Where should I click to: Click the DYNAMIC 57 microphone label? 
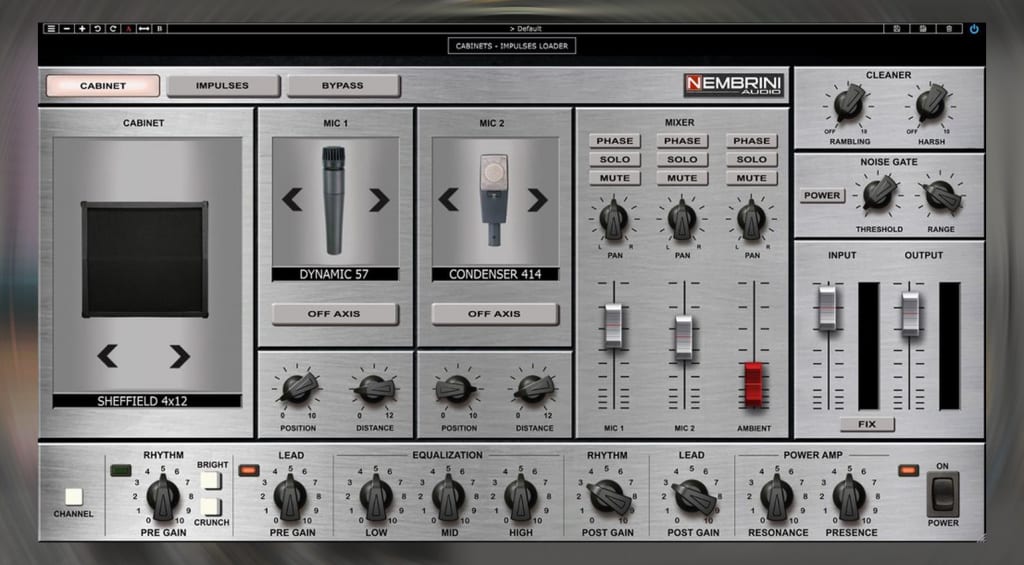coord(335,274)
